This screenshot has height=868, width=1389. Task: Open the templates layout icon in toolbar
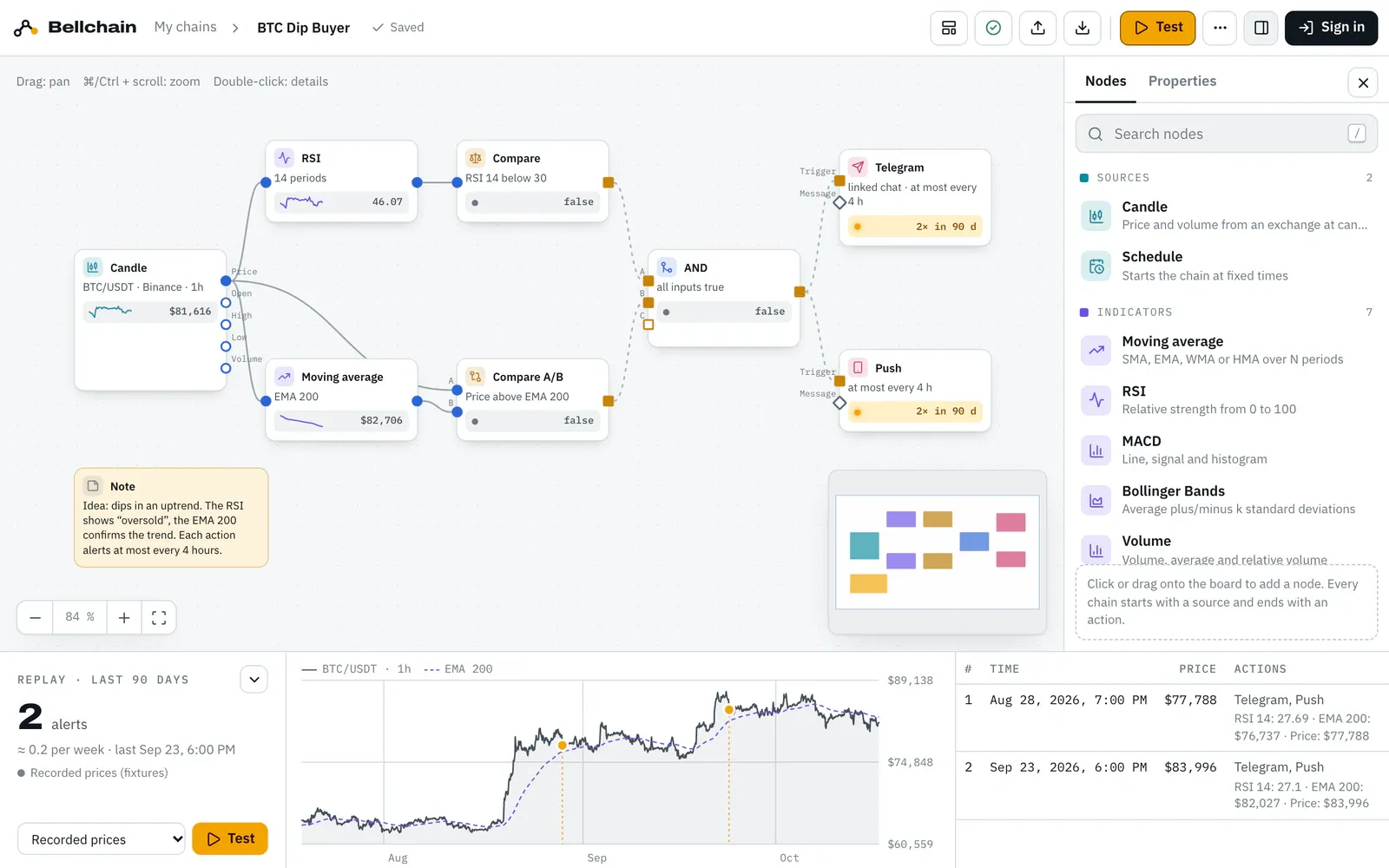[x=949, y=28]
